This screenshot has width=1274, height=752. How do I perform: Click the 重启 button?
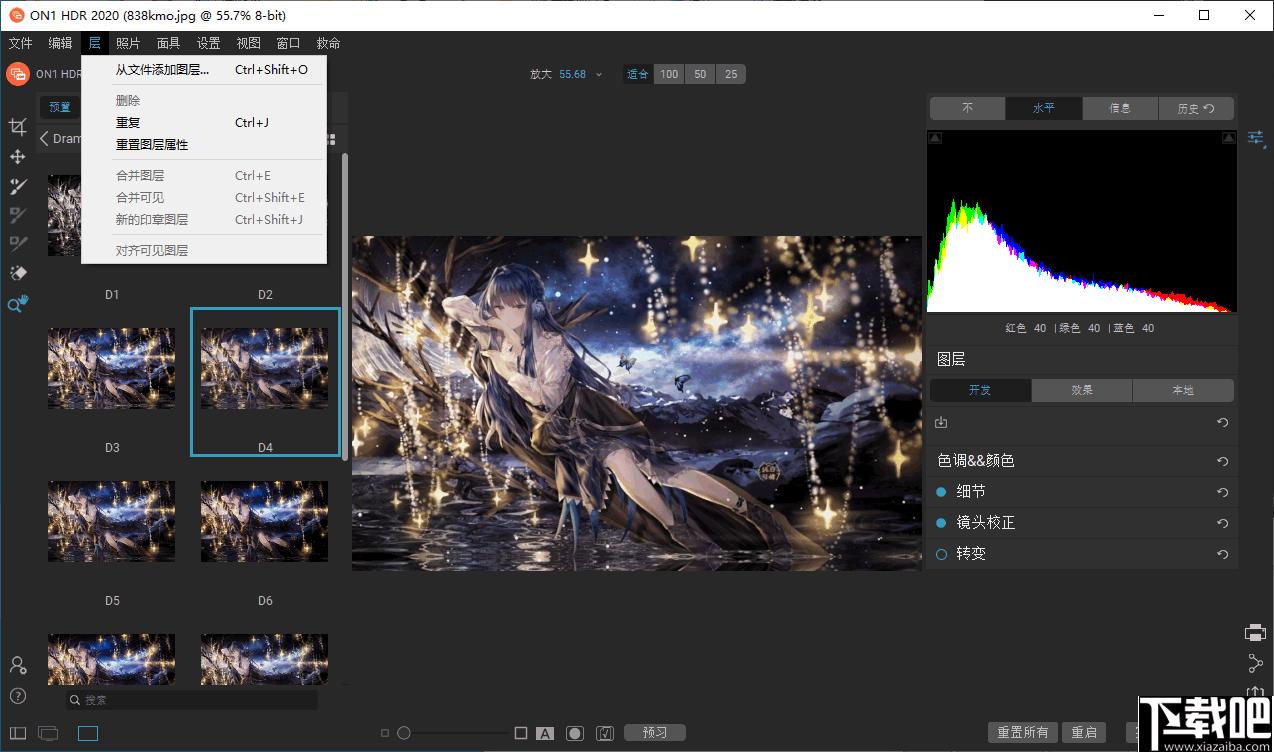click(1084, 733)
